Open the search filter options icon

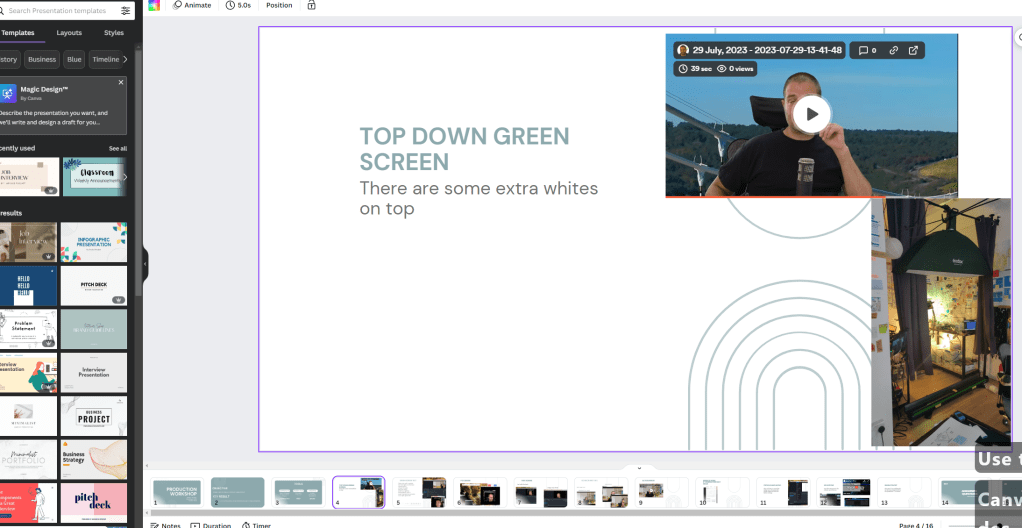click(126, 10)
